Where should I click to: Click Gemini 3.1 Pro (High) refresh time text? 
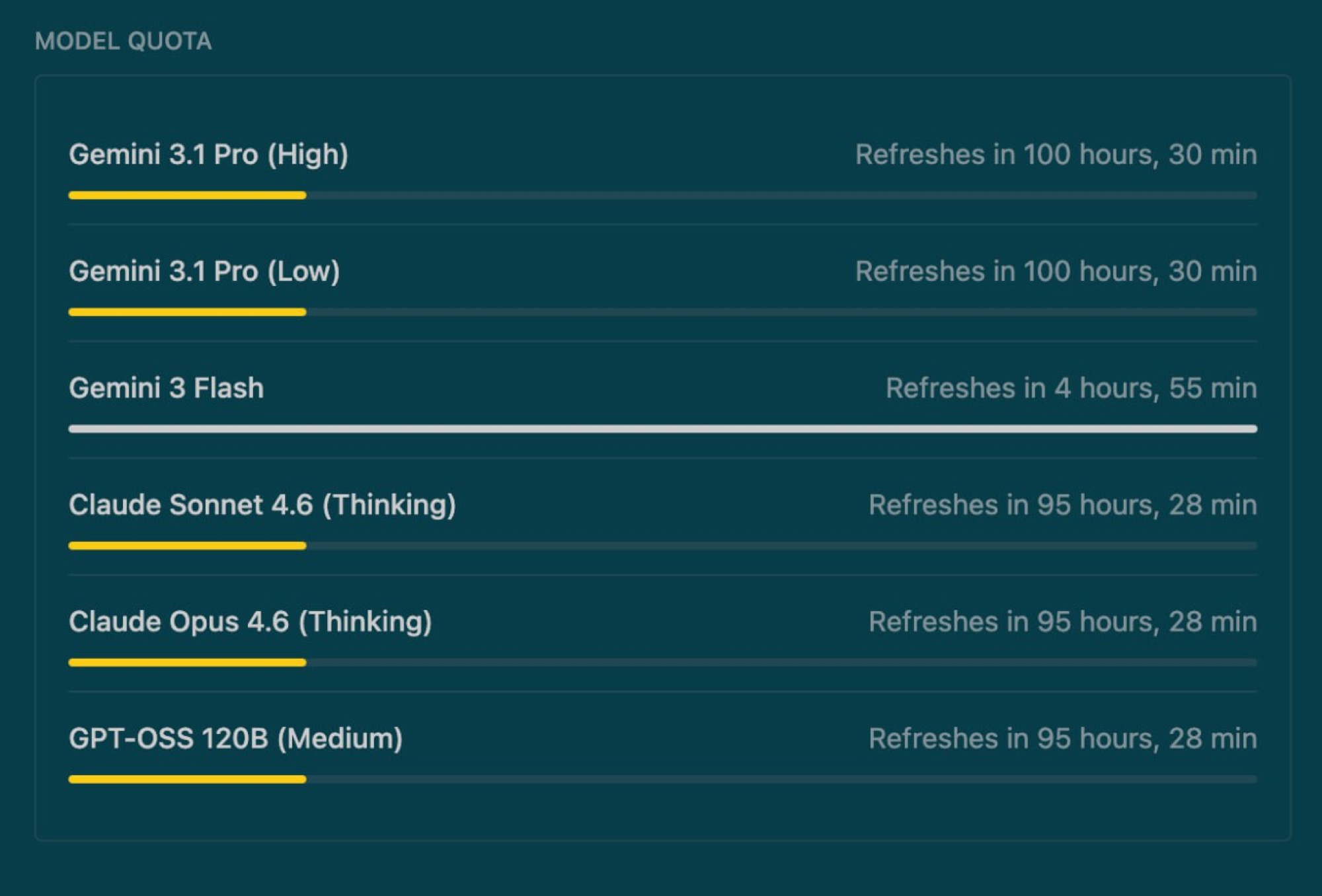tap(1056, 155)
